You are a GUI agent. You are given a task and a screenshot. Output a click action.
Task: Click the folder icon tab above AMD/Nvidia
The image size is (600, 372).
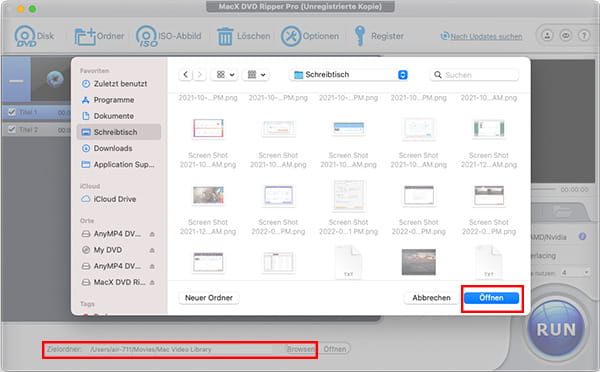[562, 211]
